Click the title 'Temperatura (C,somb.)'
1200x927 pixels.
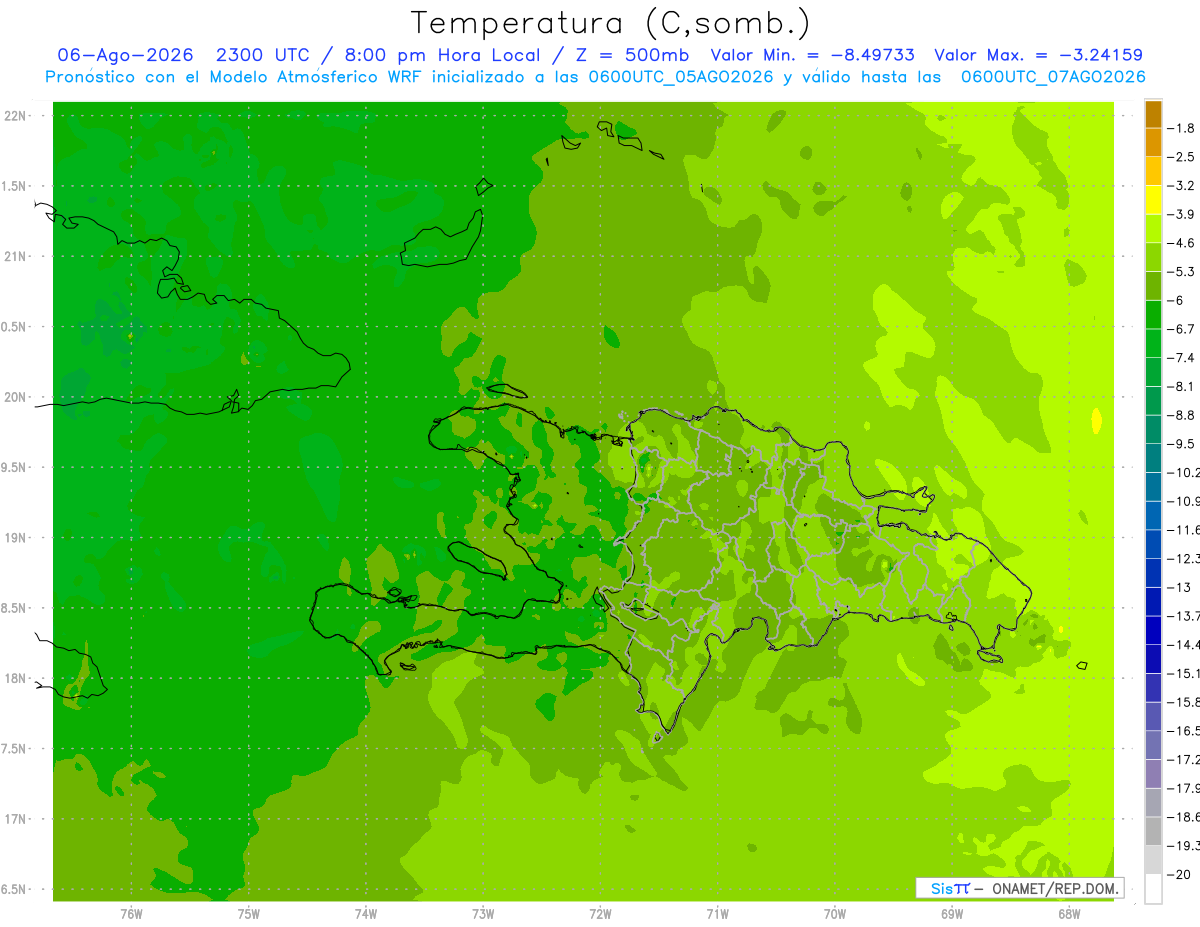(x=611, y=23)
